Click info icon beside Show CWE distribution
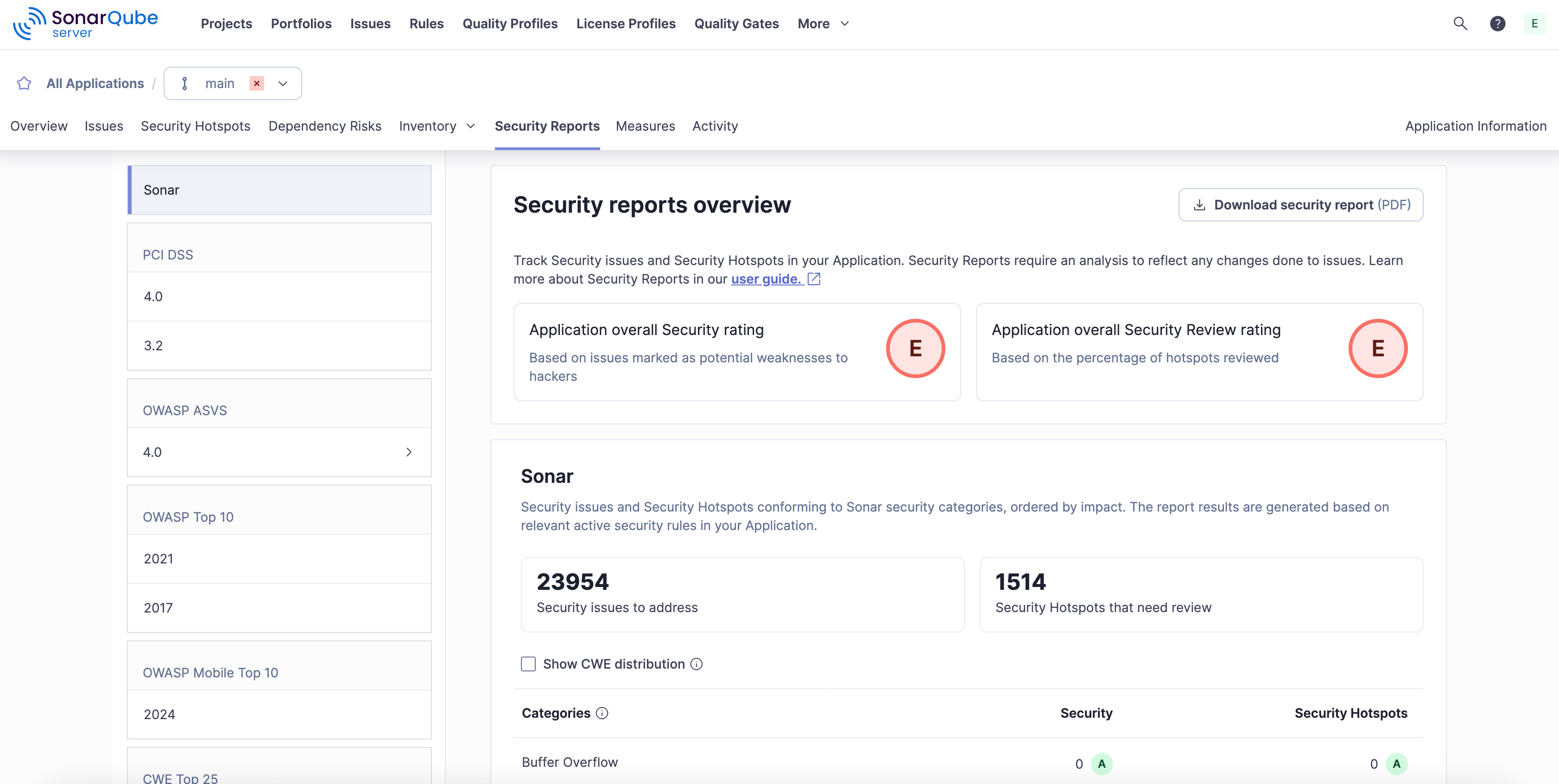 (x=697, y=664)
